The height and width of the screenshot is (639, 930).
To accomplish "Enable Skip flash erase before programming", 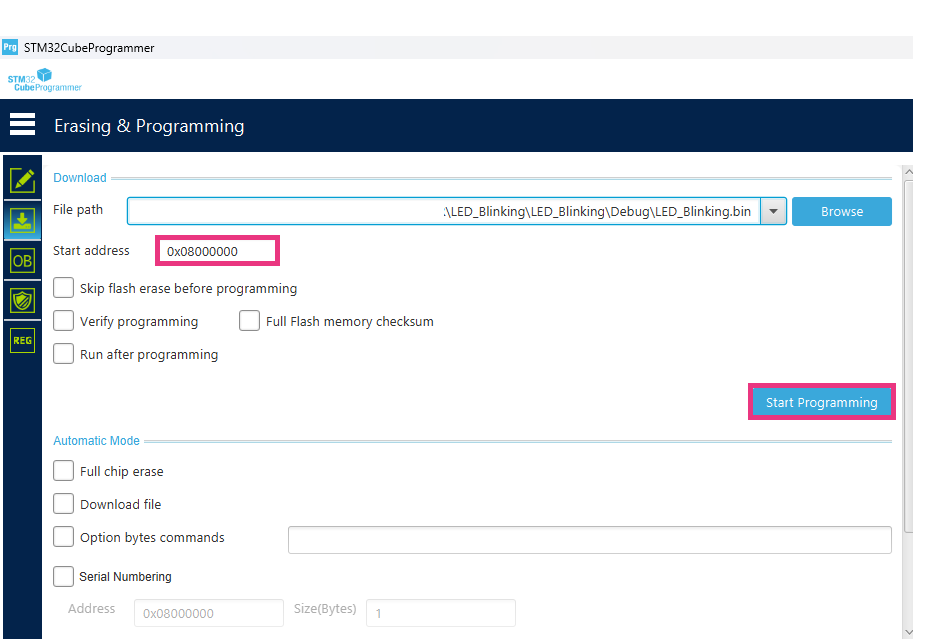I will point(63,287).
